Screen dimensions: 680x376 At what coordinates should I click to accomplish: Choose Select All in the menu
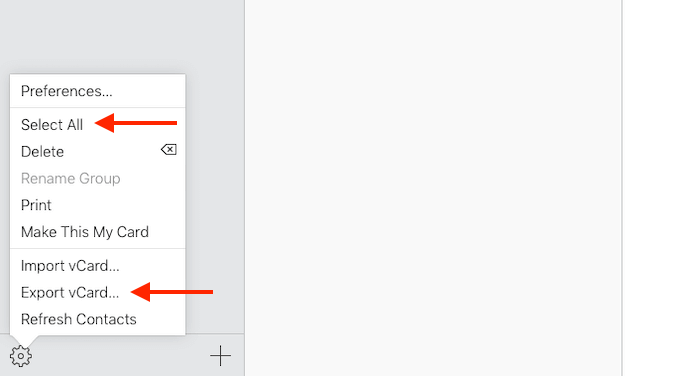click(98, 124)
